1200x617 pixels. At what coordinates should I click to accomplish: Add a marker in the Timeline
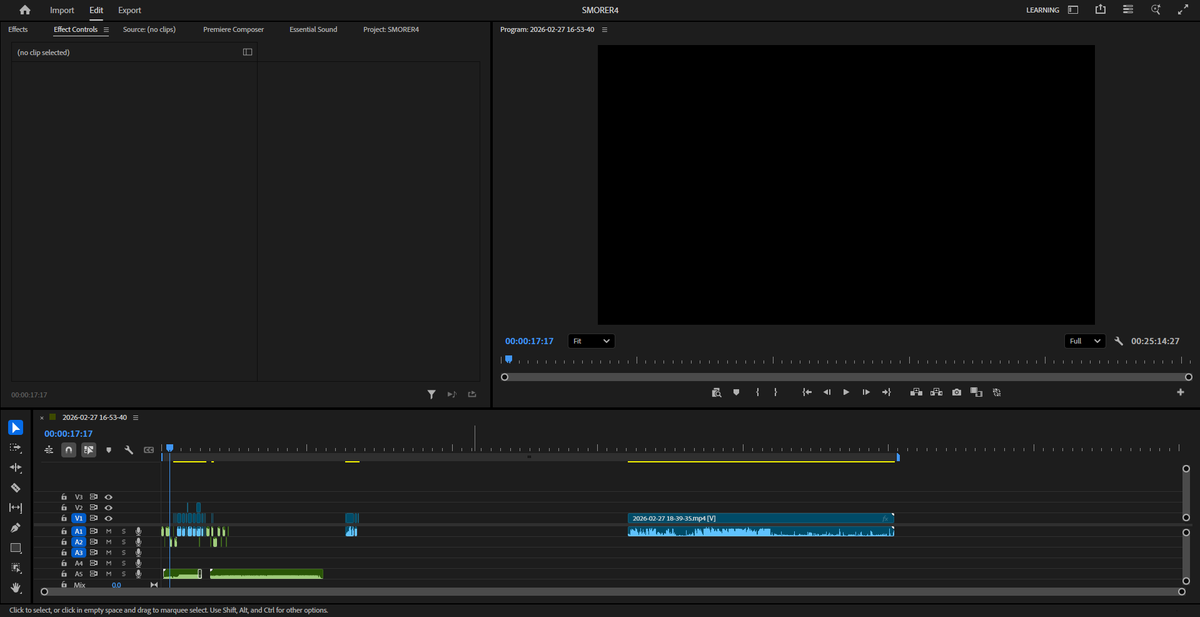point(109,450)
